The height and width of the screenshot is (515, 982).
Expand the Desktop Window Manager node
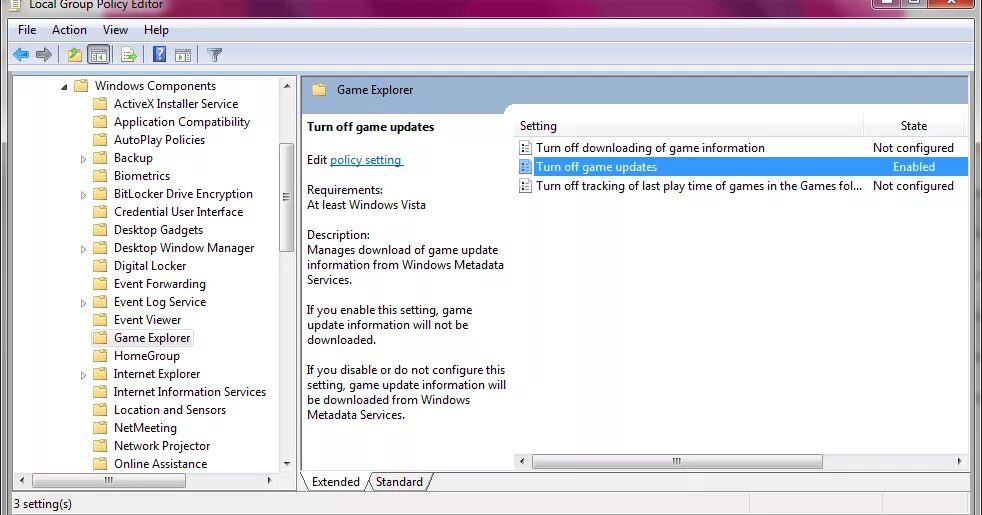83,249
